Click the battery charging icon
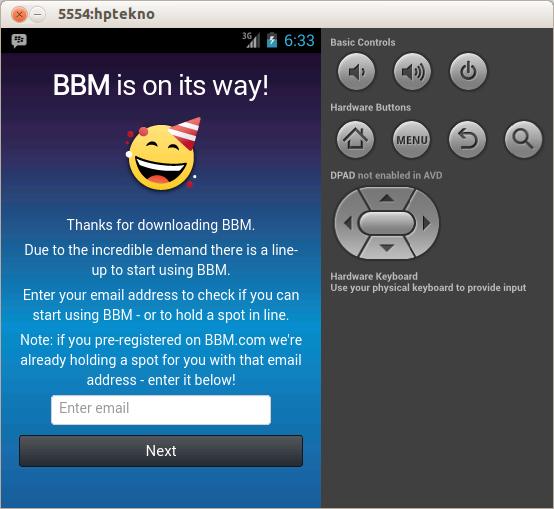 point(272,40)
